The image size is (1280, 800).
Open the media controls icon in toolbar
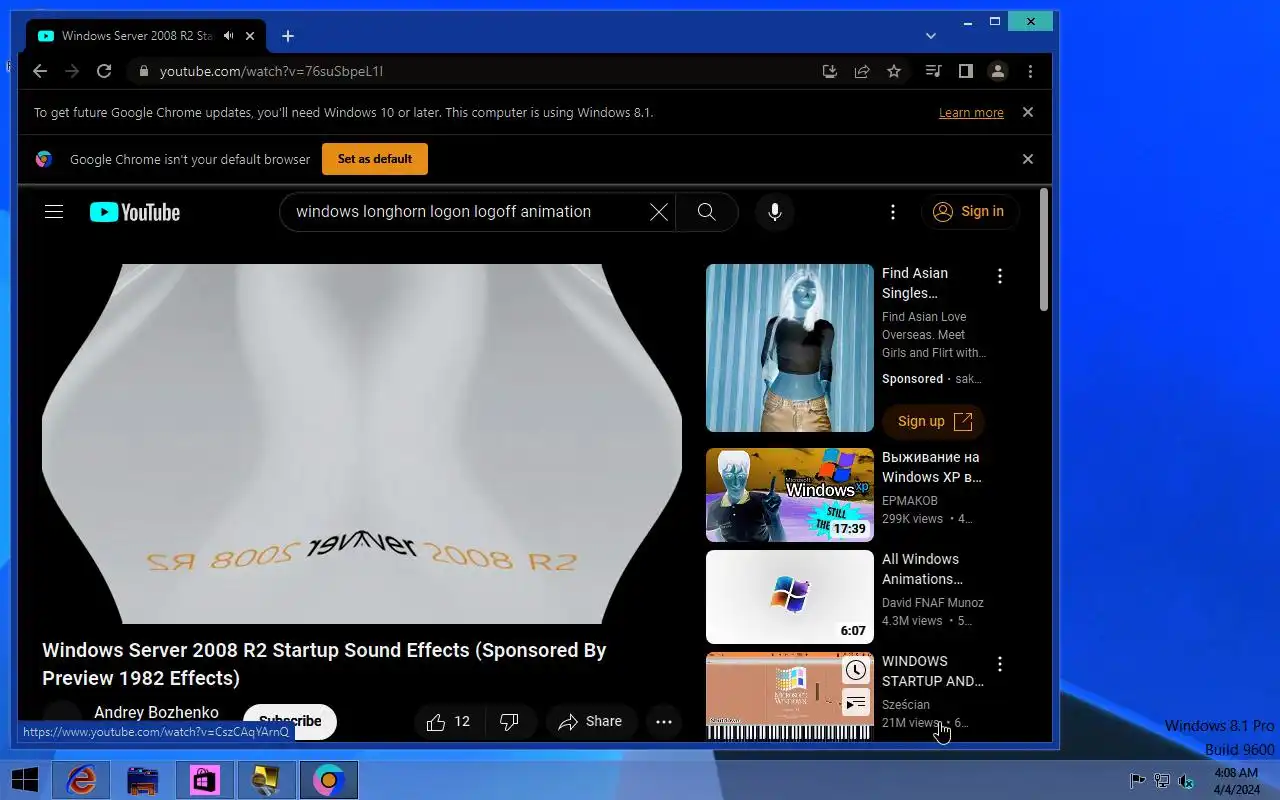click(933, 71)
